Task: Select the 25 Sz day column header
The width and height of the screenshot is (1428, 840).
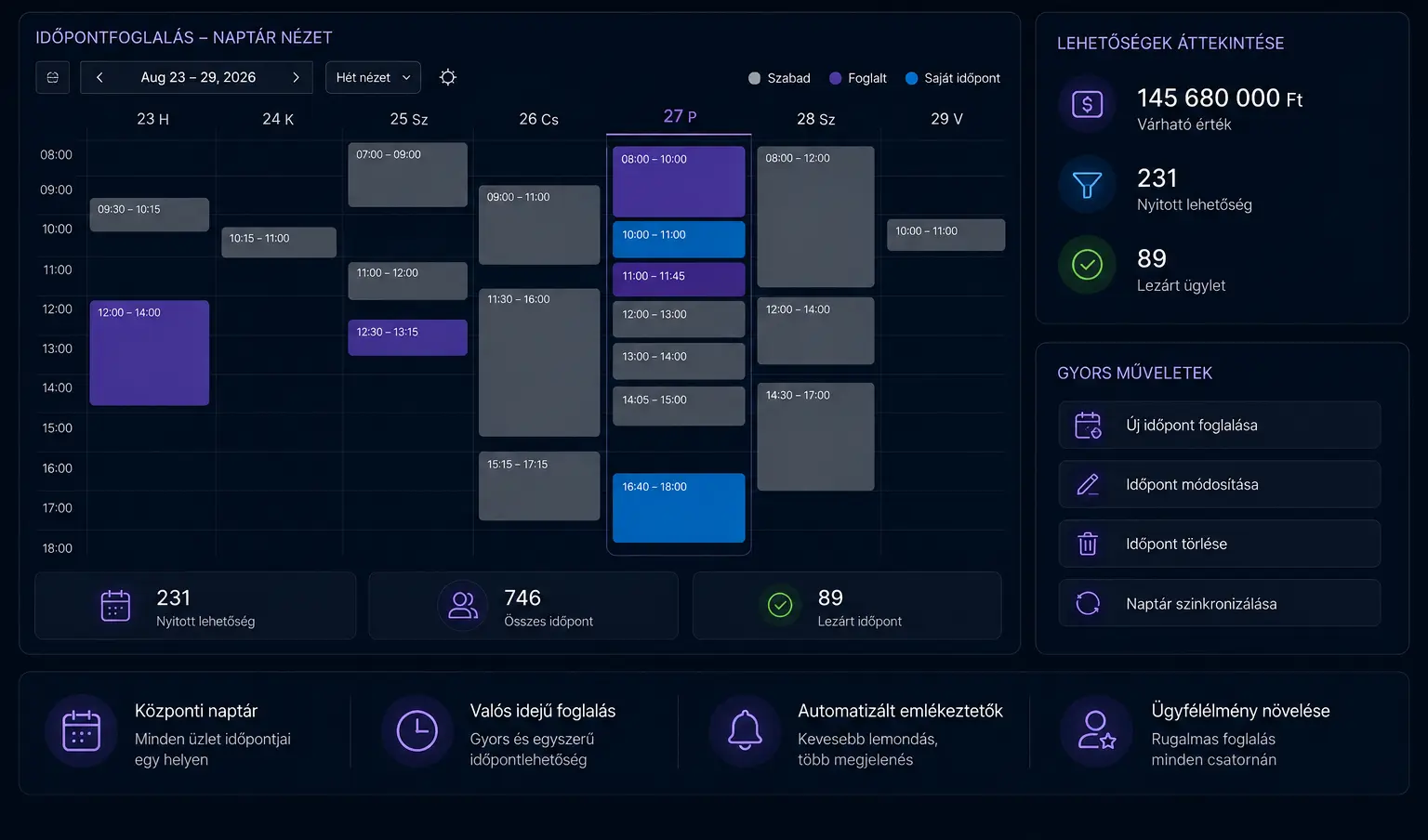Action: [x=409, y=119]
